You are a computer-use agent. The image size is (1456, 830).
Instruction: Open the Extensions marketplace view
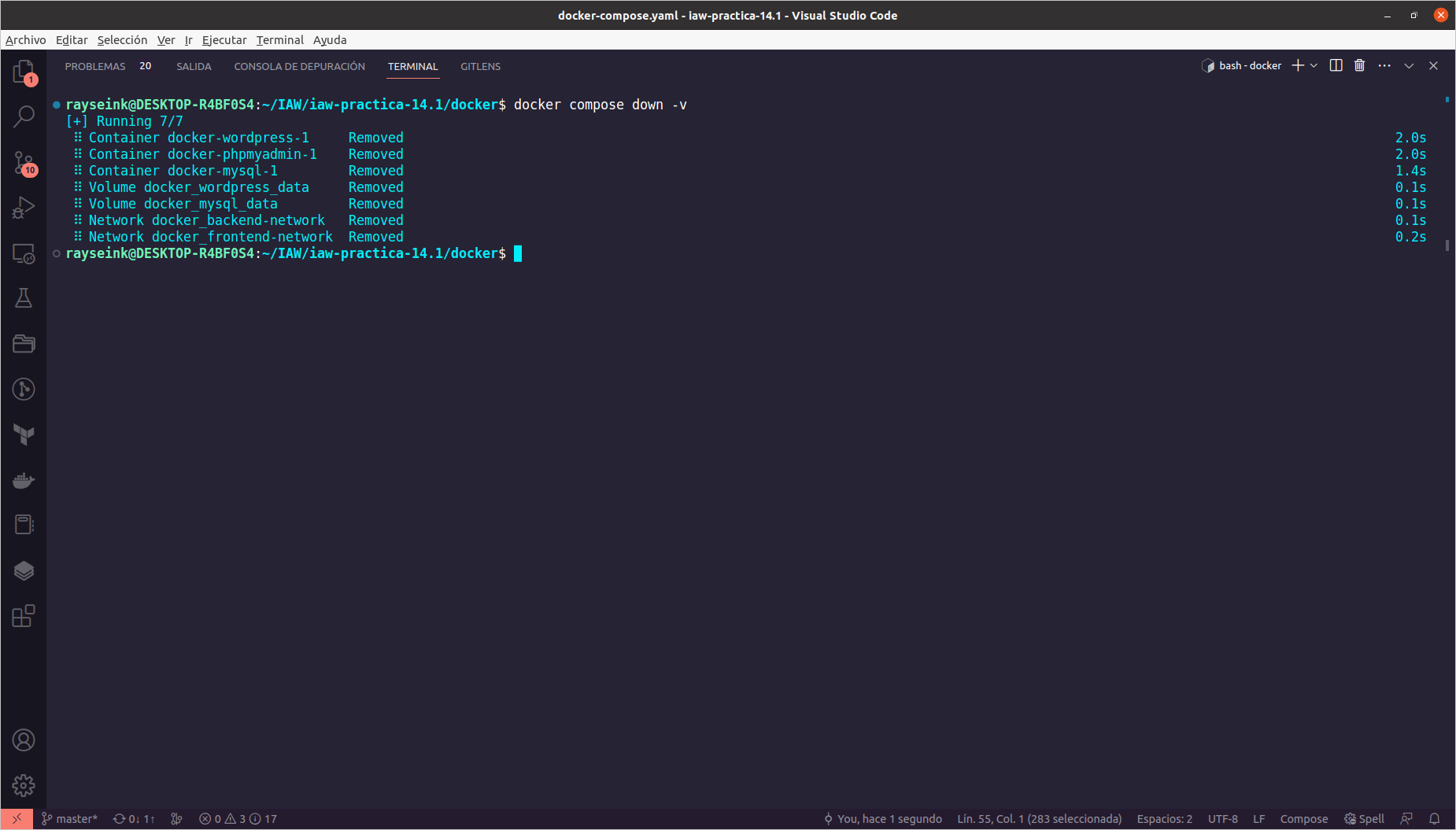click(24, 616)
